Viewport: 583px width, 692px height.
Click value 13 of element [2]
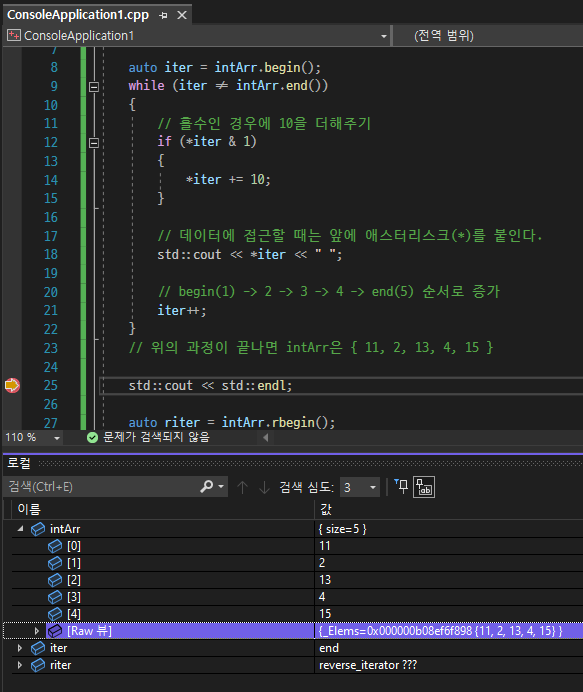tap(325, 579)
